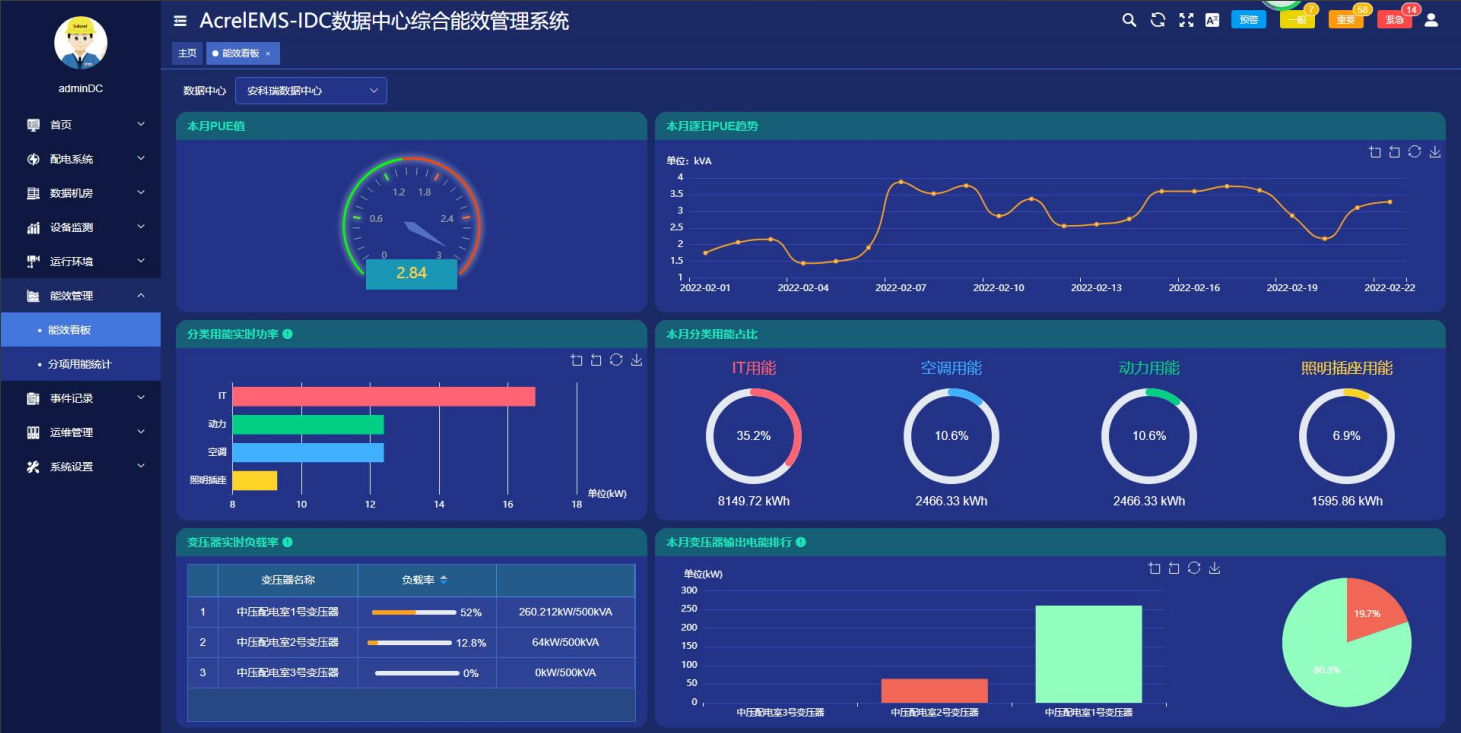
Task: Click area zoom icon on 分类用能实时功率 chart
Action: pos(576,360)
